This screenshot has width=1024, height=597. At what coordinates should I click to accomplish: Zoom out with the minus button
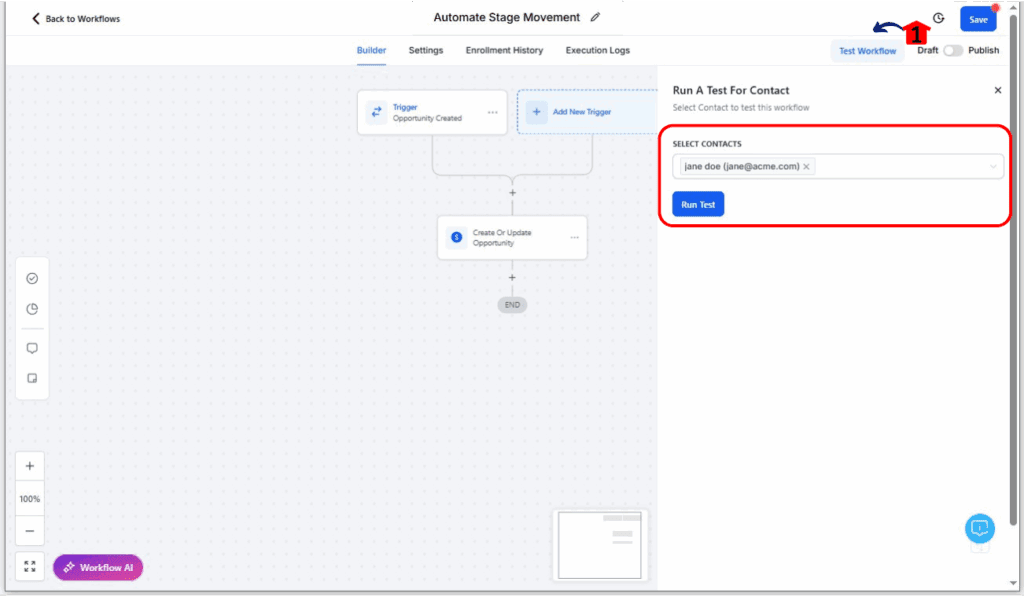(x=30, y=531)
